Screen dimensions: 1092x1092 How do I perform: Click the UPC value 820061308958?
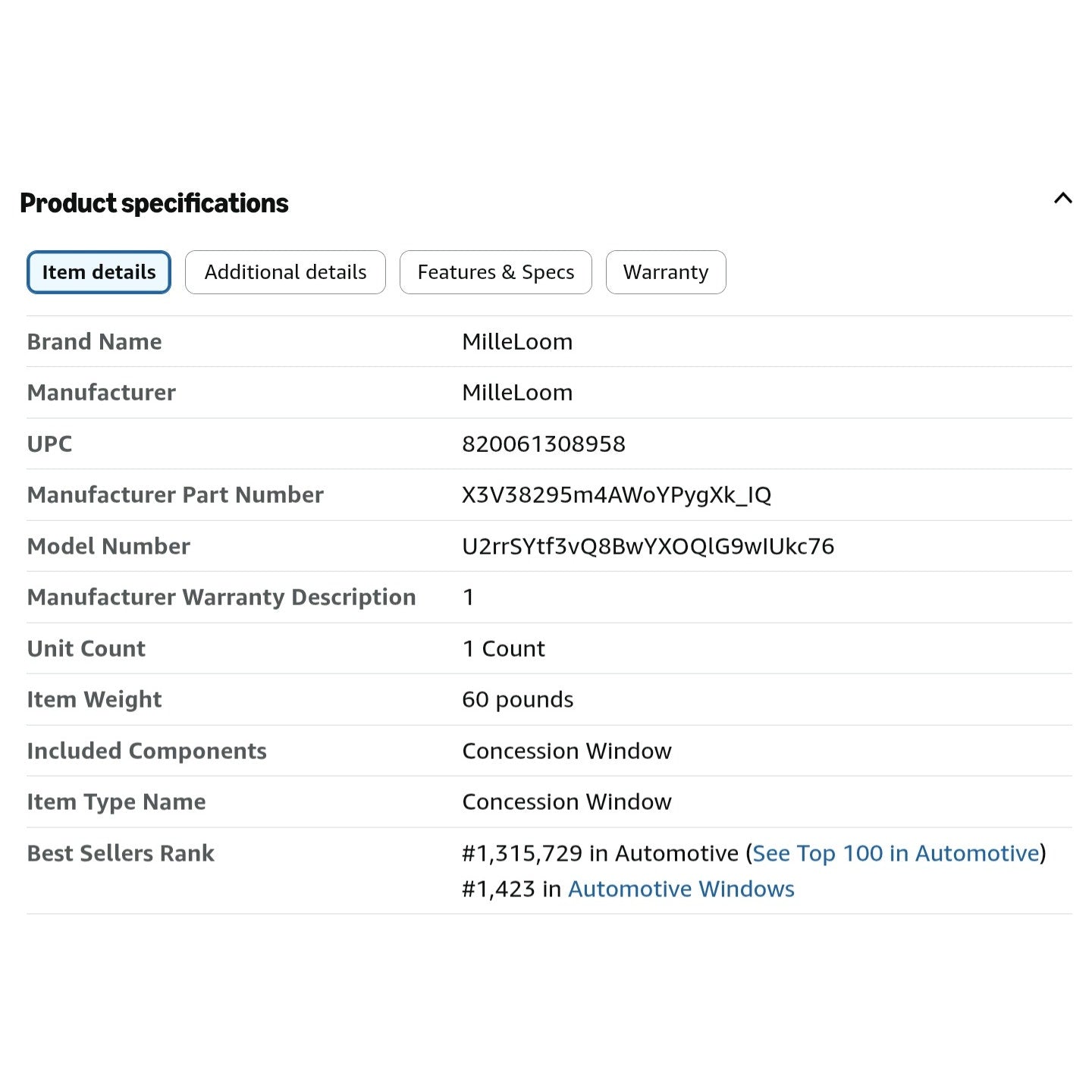tap(544, 444)
